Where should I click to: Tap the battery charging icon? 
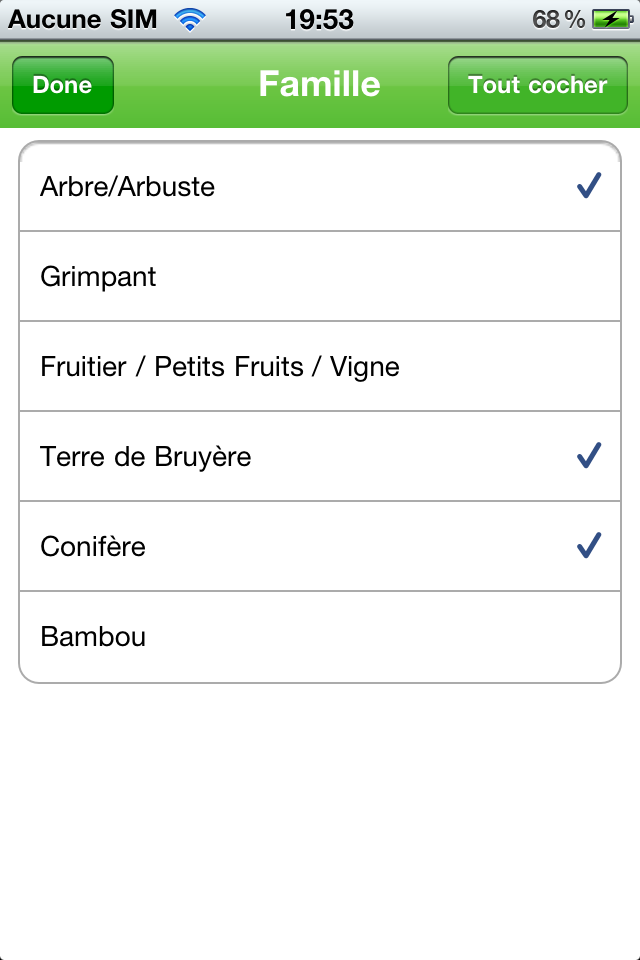612,20
